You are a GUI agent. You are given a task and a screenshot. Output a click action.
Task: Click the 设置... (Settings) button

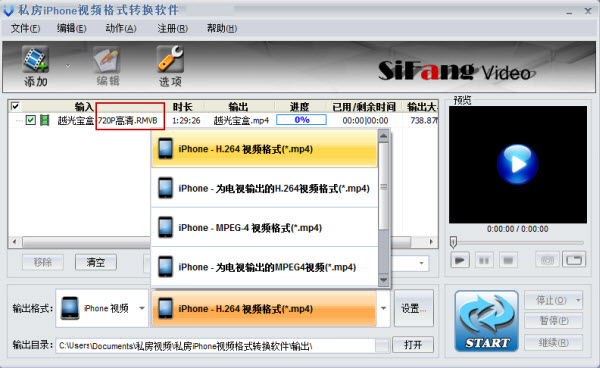pyautogui.click(x=414, y=308)
